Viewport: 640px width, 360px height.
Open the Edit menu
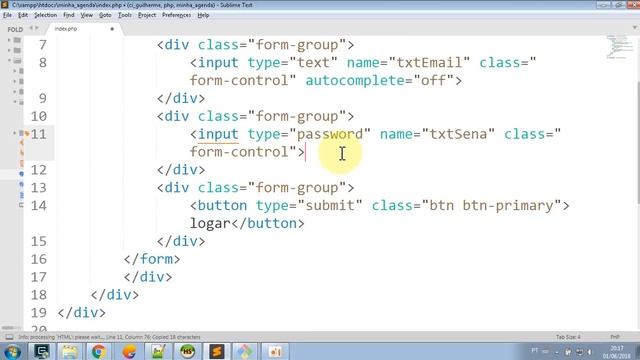(23, 15)
